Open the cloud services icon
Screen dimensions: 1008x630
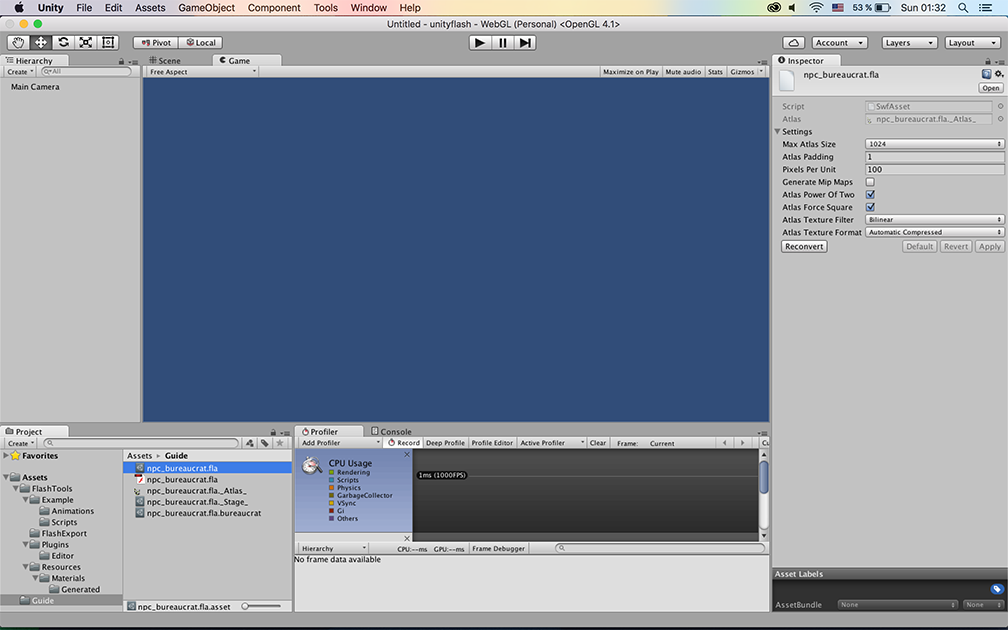(793, 43)
